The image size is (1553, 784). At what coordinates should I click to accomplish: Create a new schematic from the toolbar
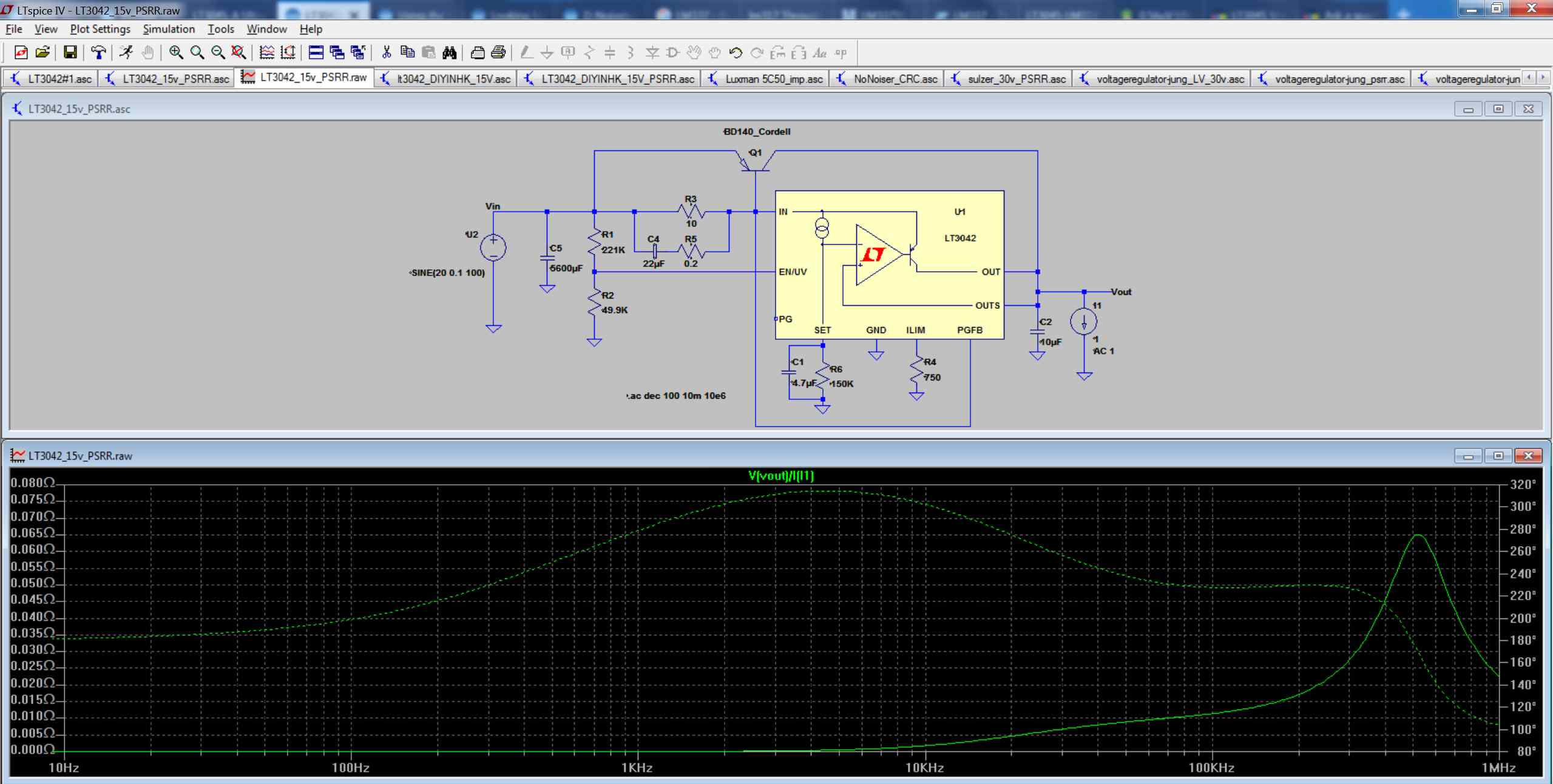(x=21, y=53)
